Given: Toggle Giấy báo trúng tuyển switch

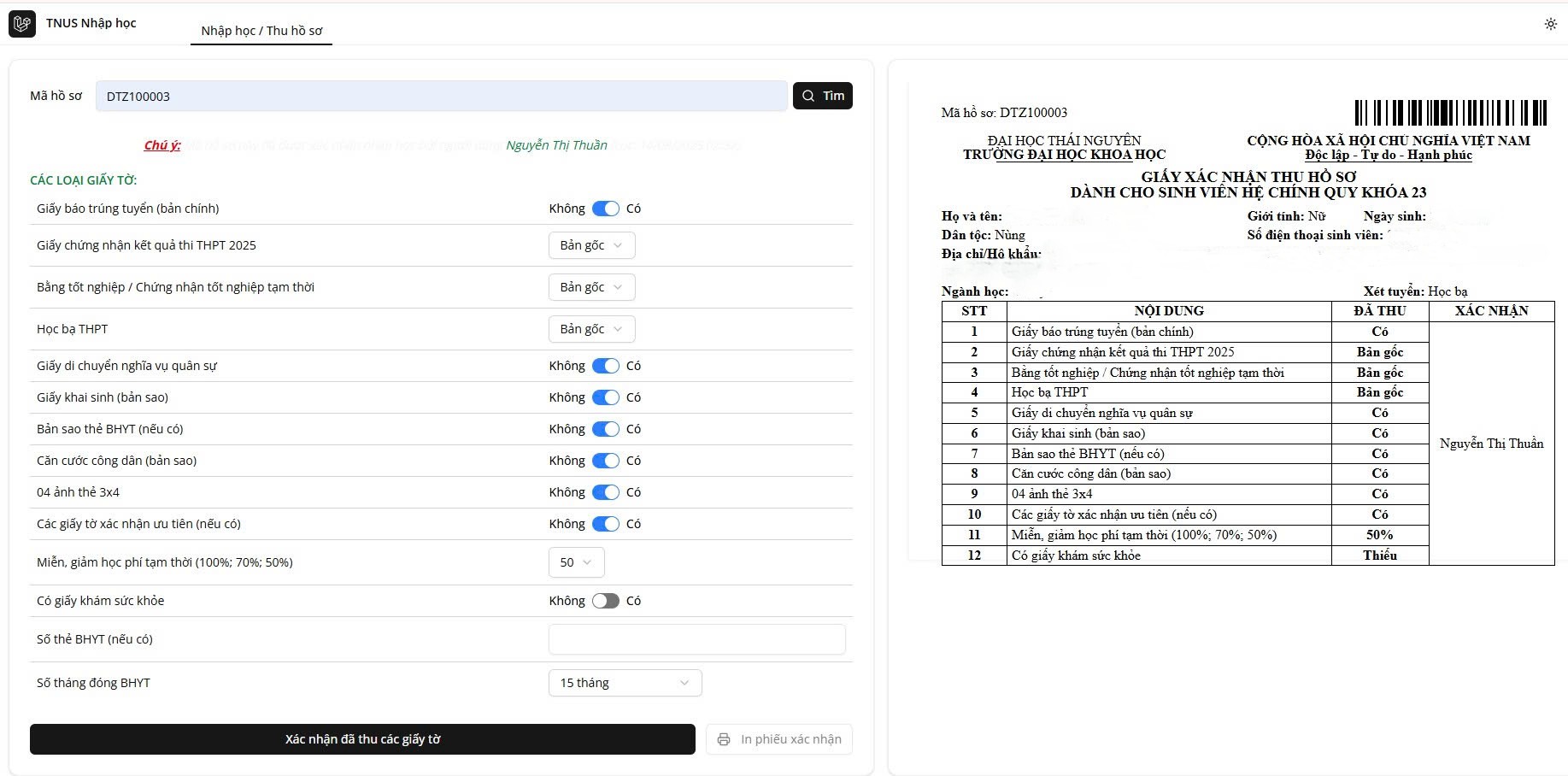Looking at the screenshot, I should pyautogui.click(x=605, y=209).
